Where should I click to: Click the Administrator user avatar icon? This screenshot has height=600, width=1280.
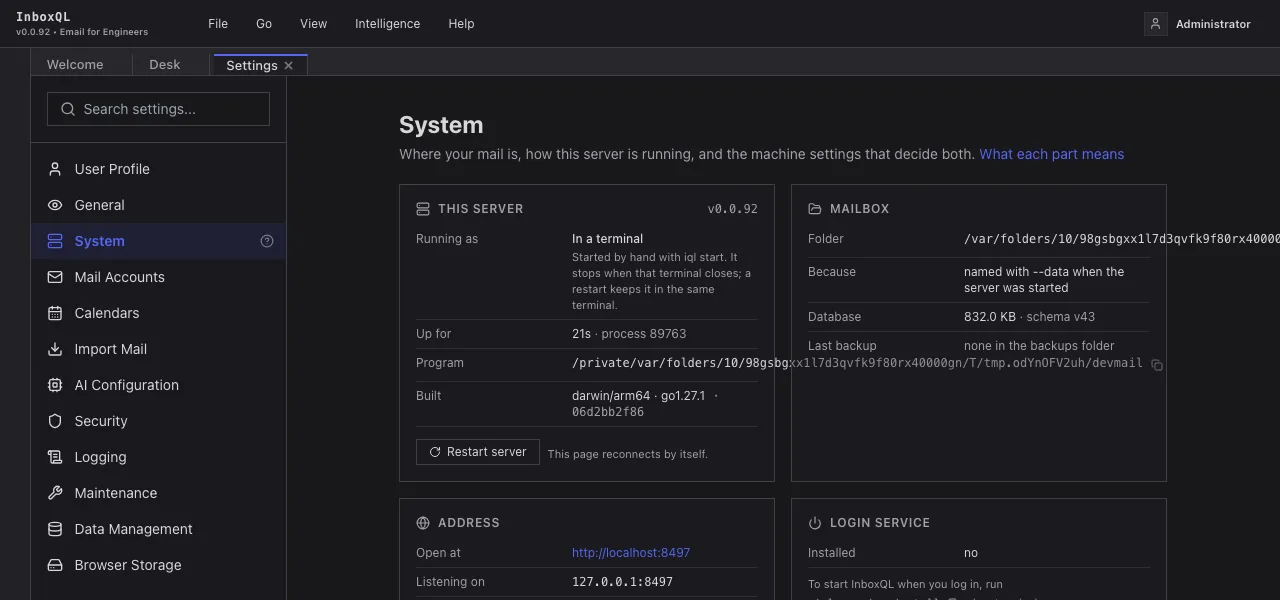pyautogui.click(x=1156, y=24)
